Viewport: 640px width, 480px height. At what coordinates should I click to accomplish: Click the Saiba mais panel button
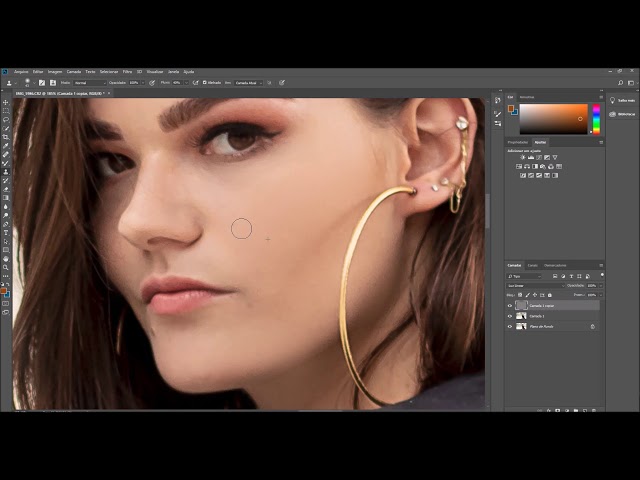coord(622,100)
